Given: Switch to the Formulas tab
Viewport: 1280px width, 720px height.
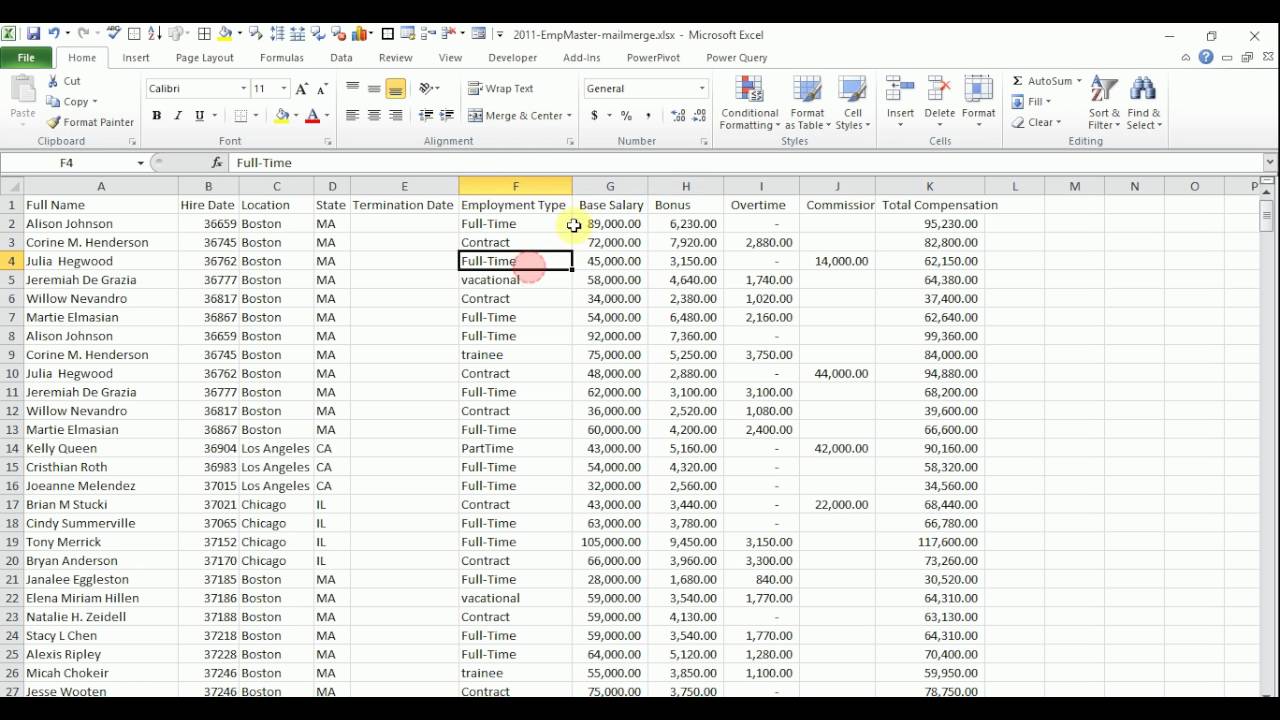Looking at the screenshot, I should pyautogui.click(x=282, y=58).
